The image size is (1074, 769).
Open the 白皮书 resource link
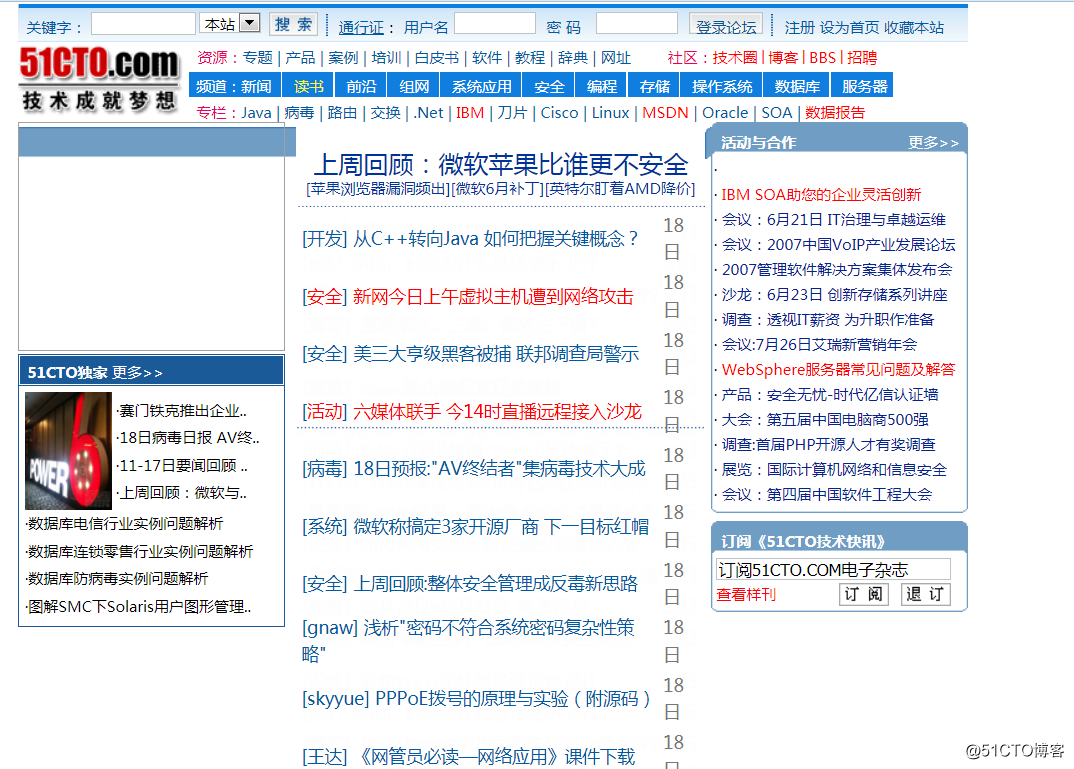pyautogui.click(x=436, y=58)
